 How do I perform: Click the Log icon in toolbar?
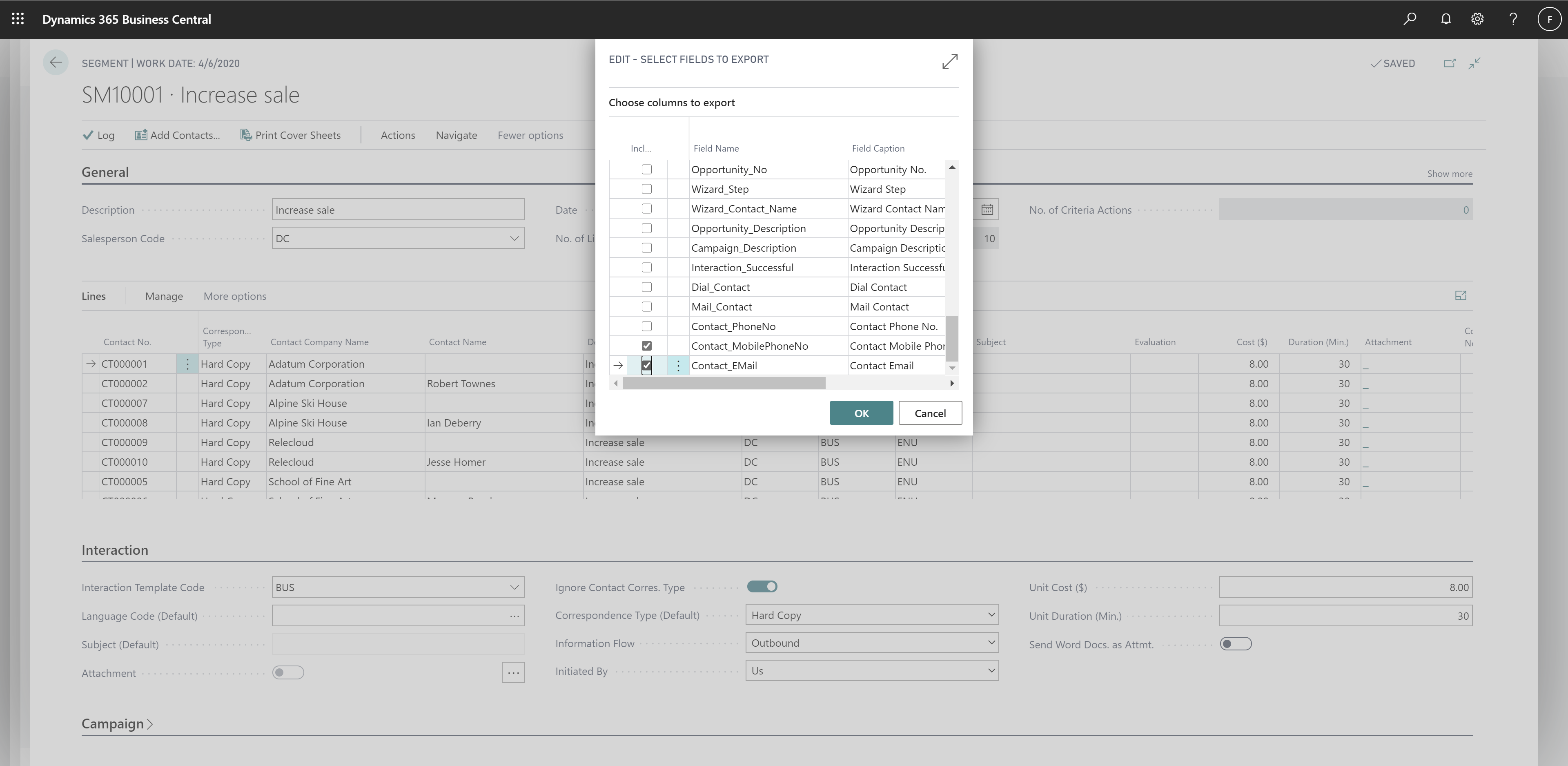97,135
